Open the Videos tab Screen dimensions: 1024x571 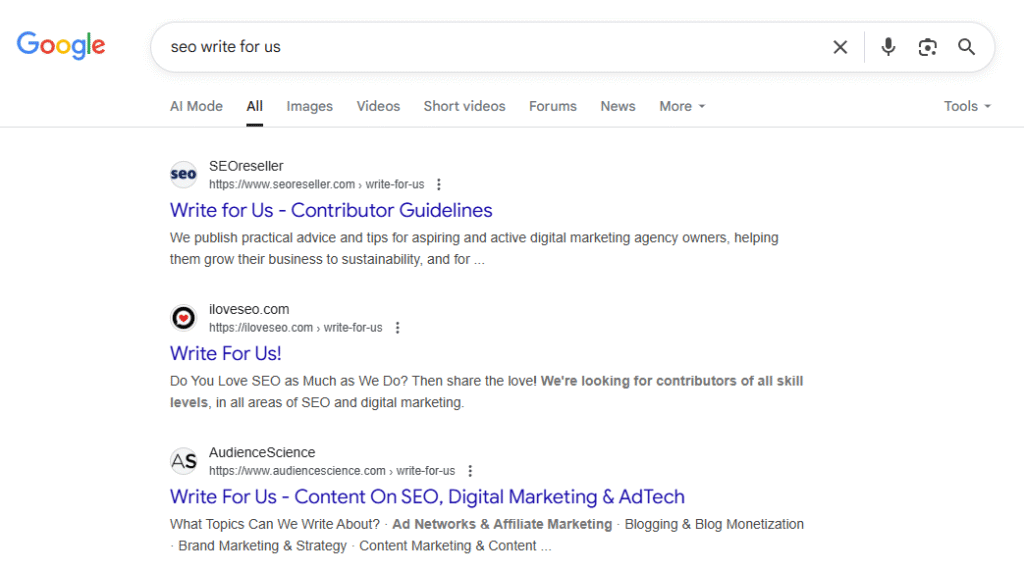[378, 106]
